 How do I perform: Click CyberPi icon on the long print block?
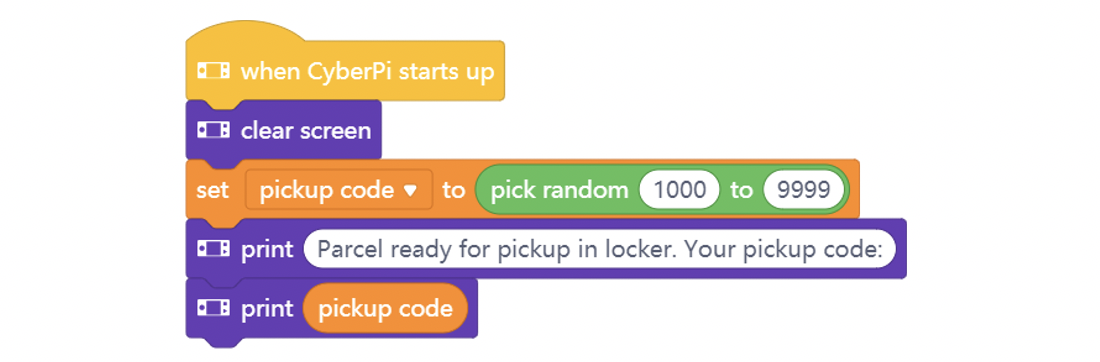(x=213, y=249)
